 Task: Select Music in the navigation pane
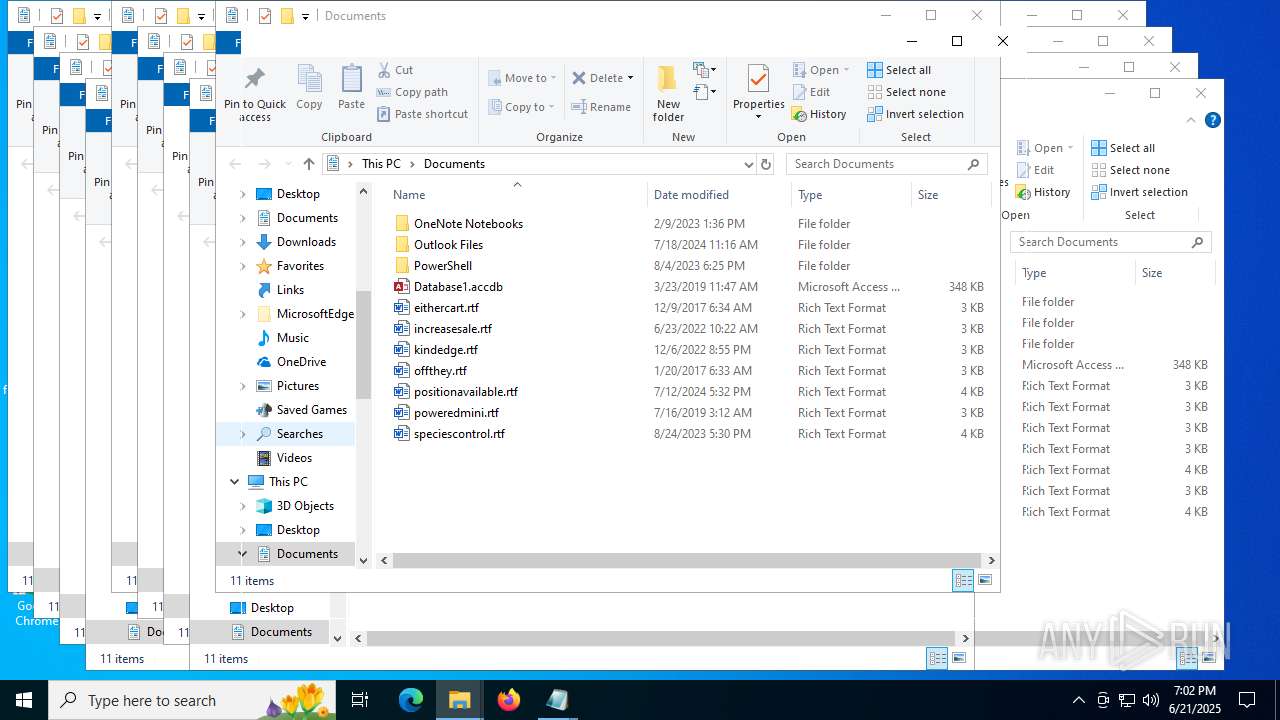click(282, 338)
